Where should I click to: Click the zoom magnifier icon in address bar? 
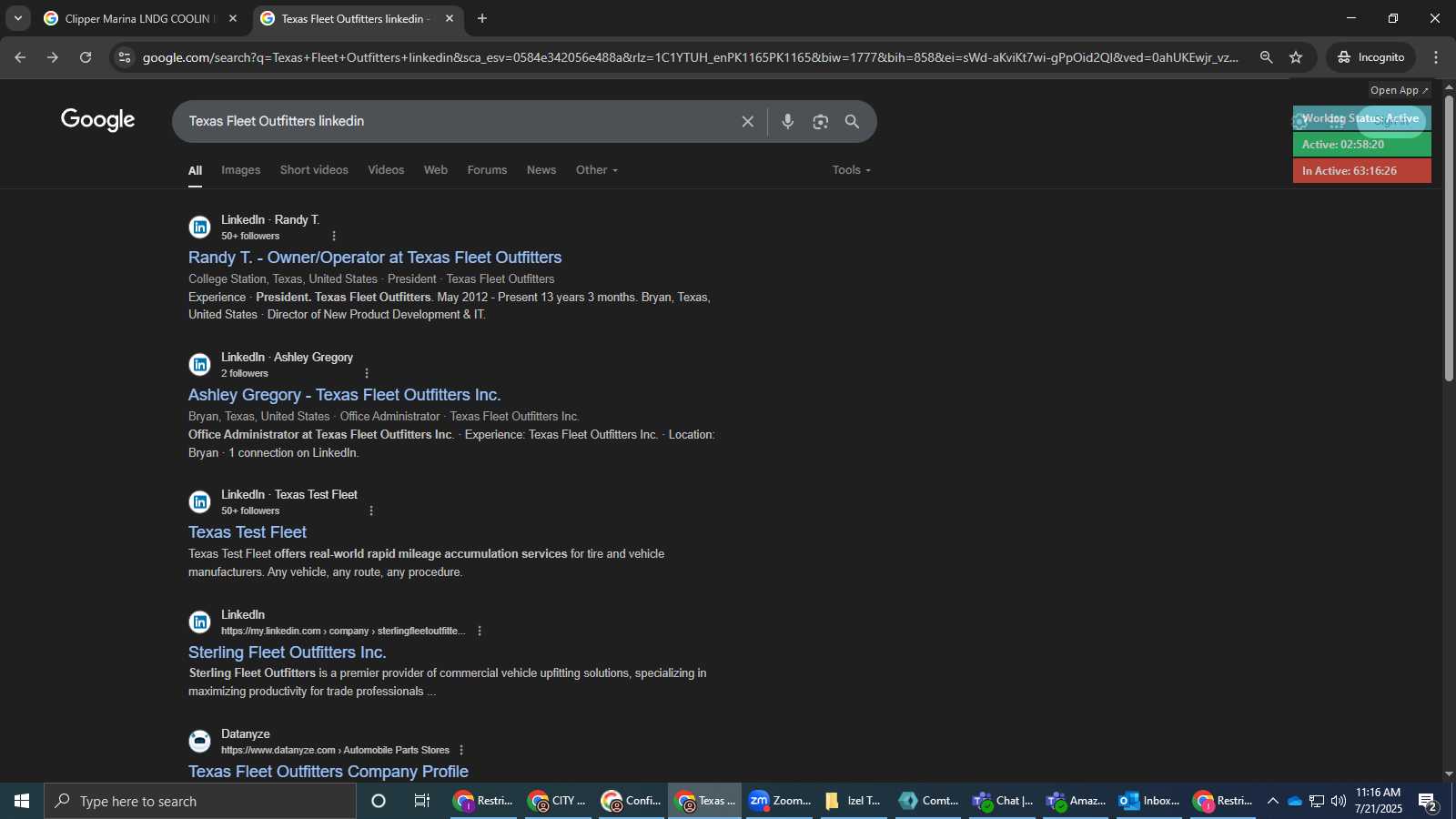tap(1266, 57)
